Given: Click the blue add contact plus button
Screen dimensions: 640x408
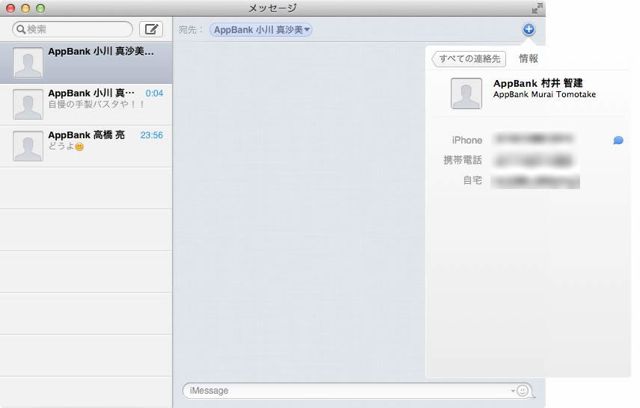Looking at the screenshot, I should coord(529,29).
